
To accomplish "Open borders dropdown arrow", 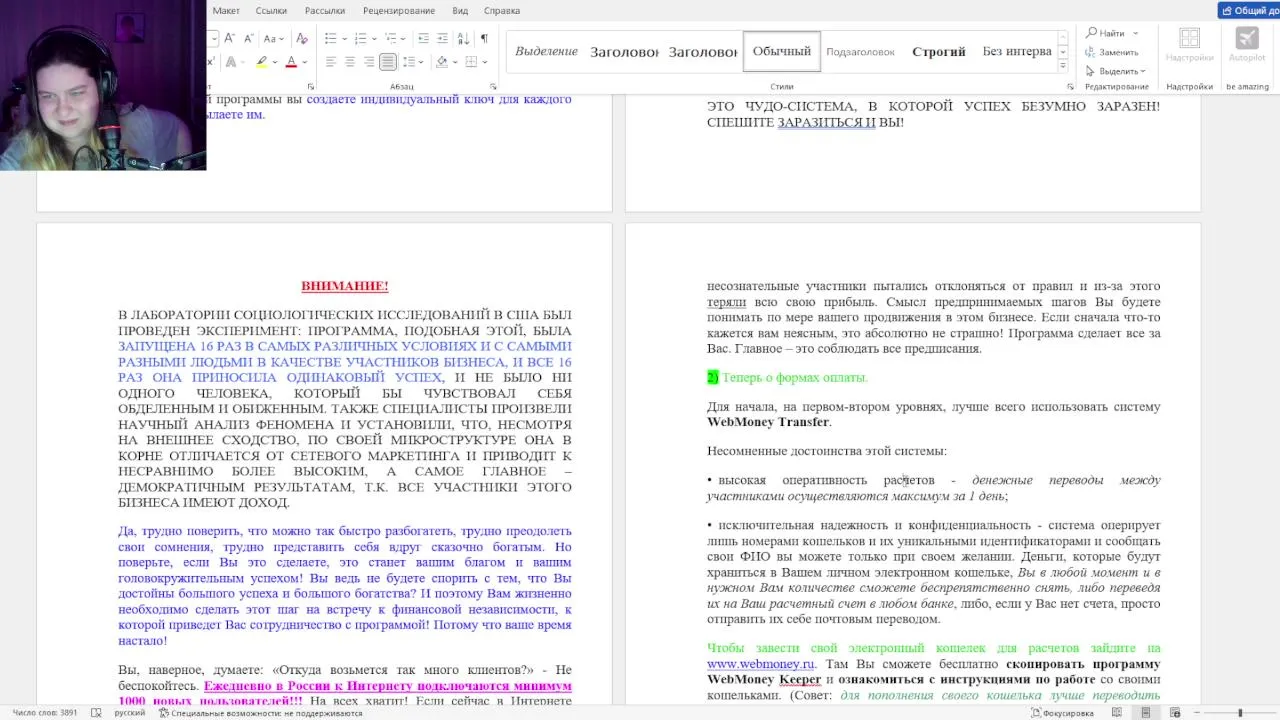I will [485, 62].
